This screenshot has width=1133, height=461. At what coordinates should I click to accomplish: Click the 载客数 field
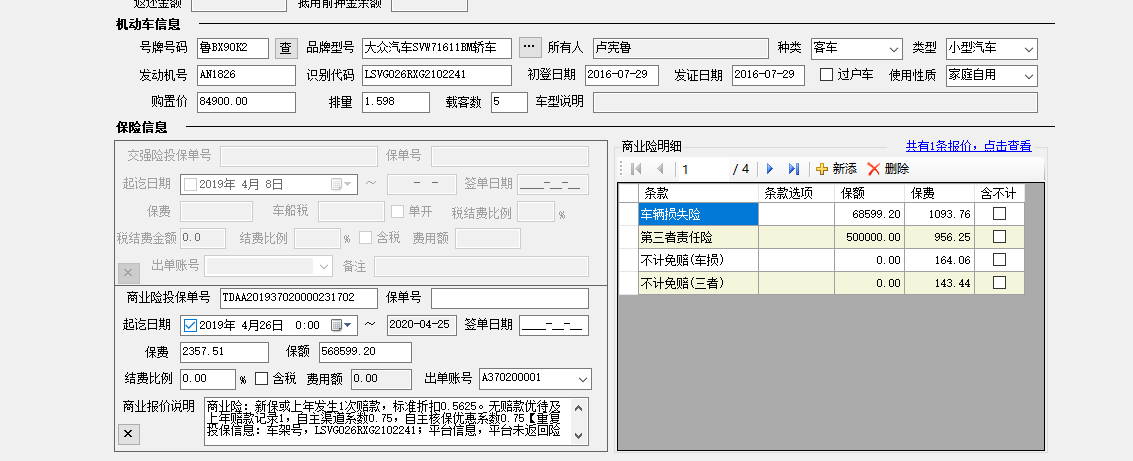click(509, 102)
